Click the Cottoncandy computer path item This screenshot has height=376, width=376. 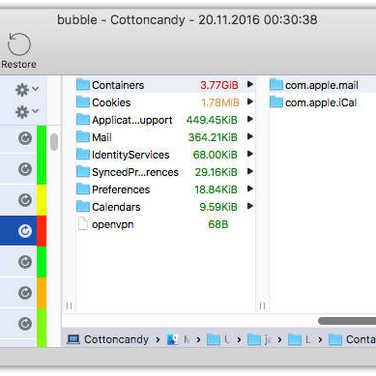tap(108, 339)
